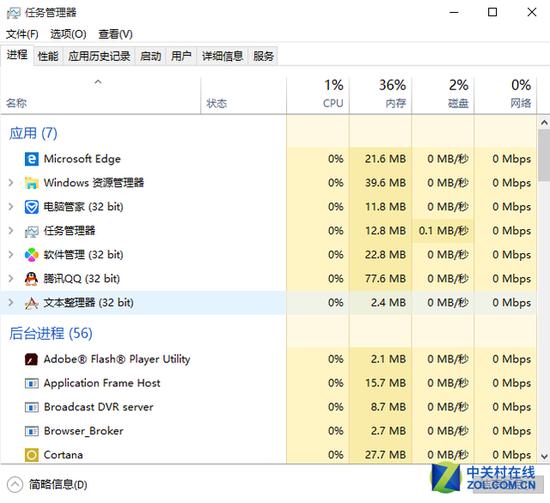Viewport: 550px width, 503px height.
Task: Expand the 软件管理 (32 bit) process
Action: (x=11, y=255)
